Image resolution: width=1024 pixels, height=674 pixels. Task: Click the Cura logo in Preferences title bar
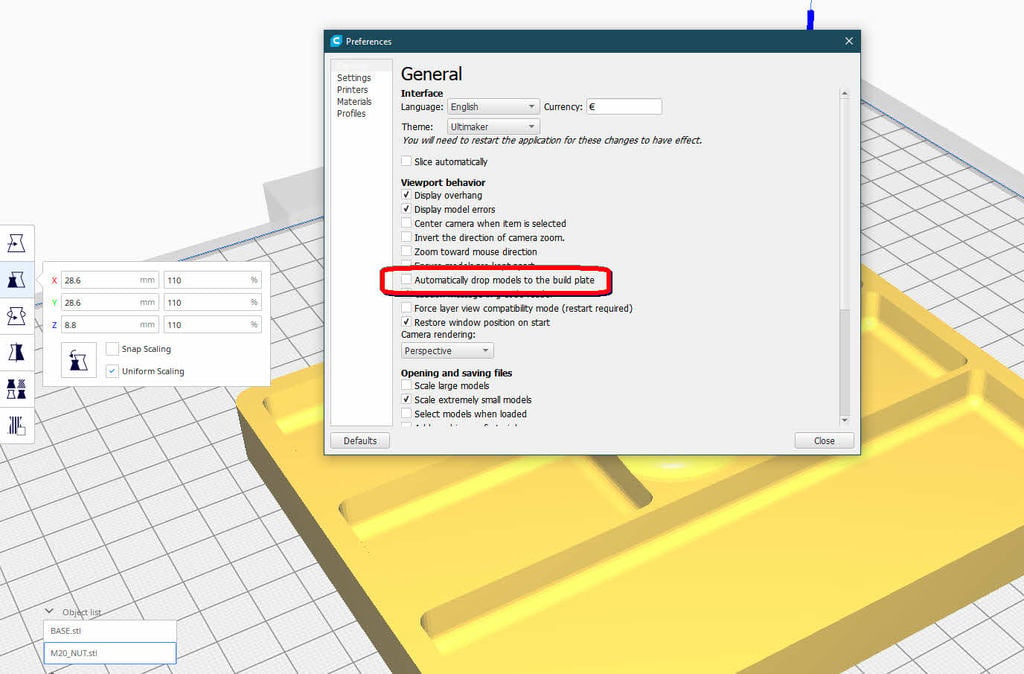(x=336, y=41)
